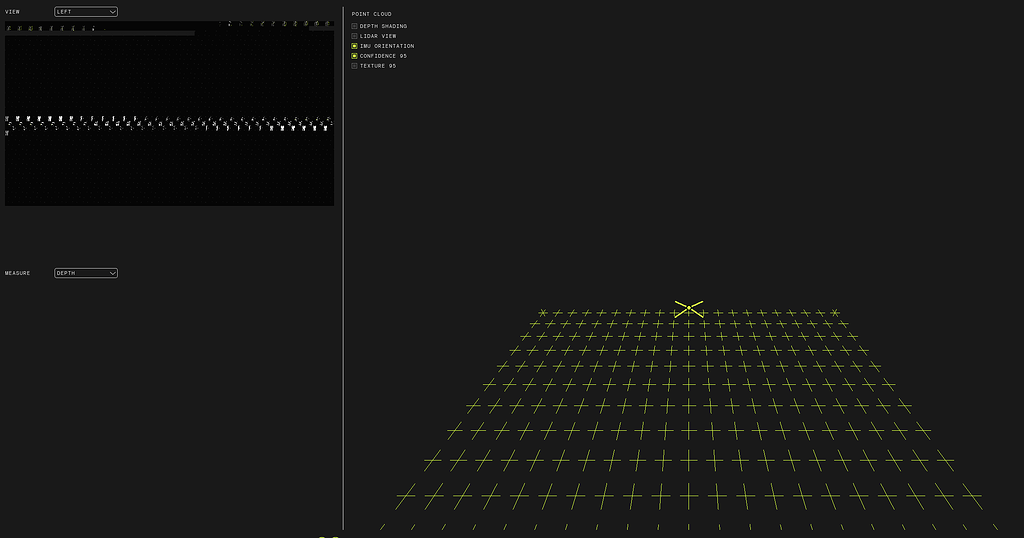Image resolution: width=1024 pixels, height=538 pixels.
Task: Select the bright IMU orientation marker in the point cloud
Action: (x=688, y=308)
